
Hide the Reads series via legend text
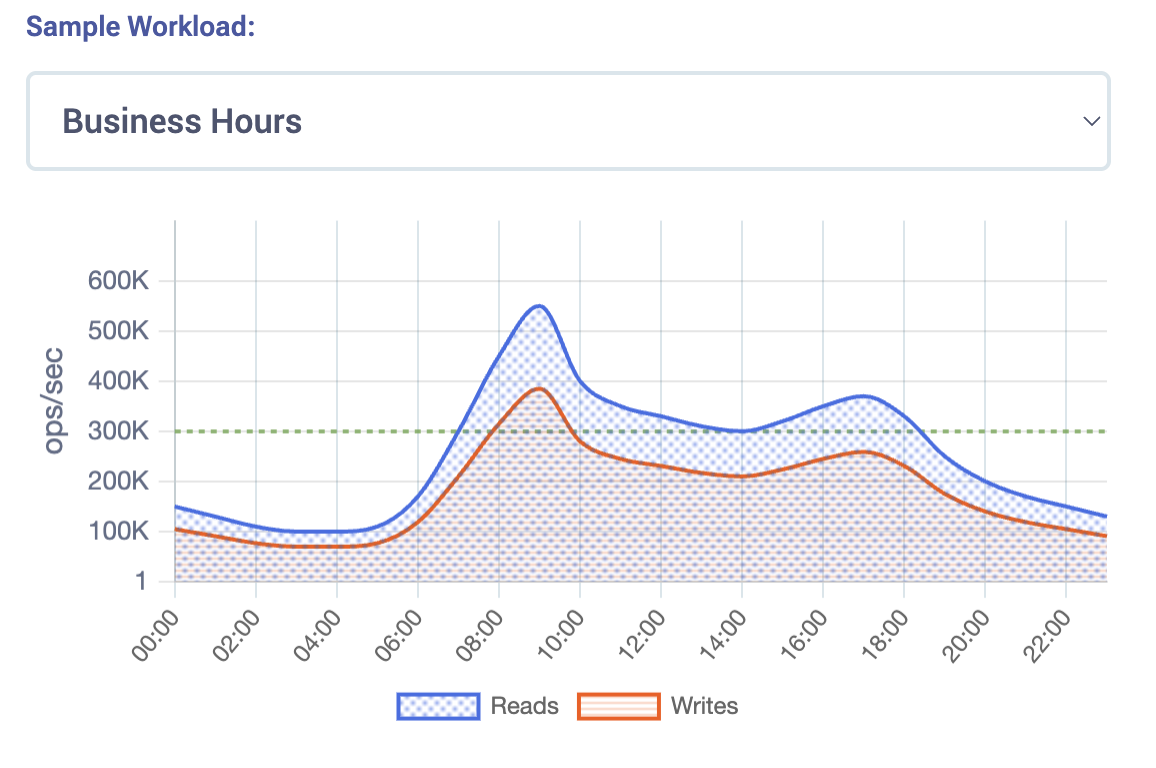524,706
